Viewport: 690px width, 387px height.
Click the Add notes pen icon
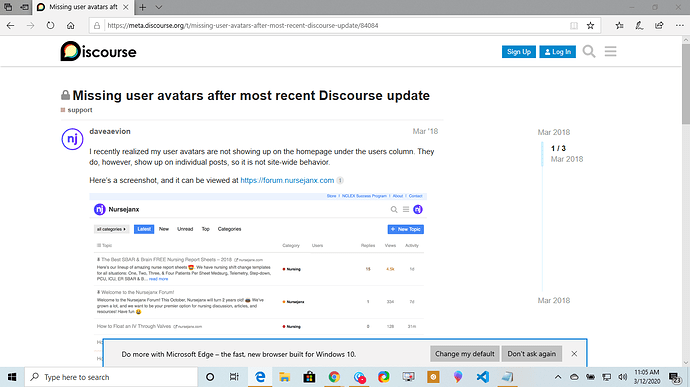[x=639, y=26]
